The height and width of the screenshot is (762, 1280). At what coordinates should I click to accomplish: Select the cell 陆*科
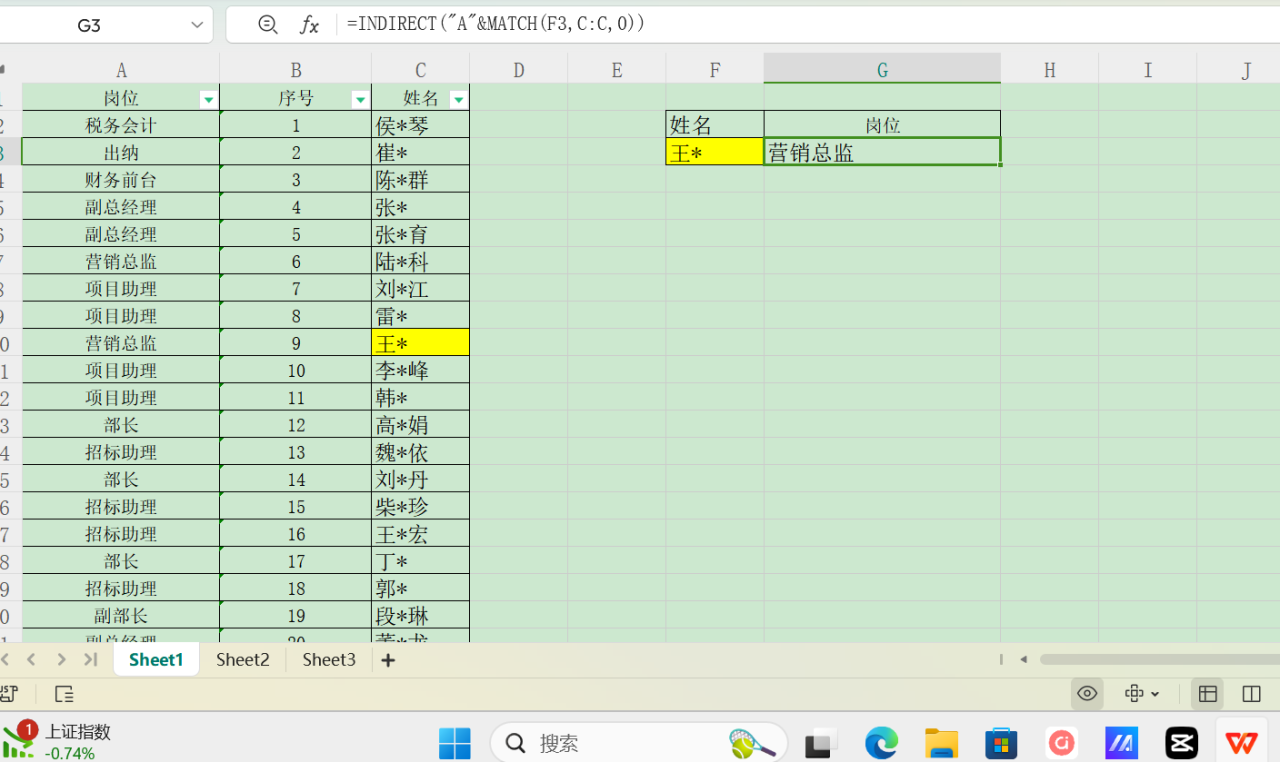coord(420,262)
